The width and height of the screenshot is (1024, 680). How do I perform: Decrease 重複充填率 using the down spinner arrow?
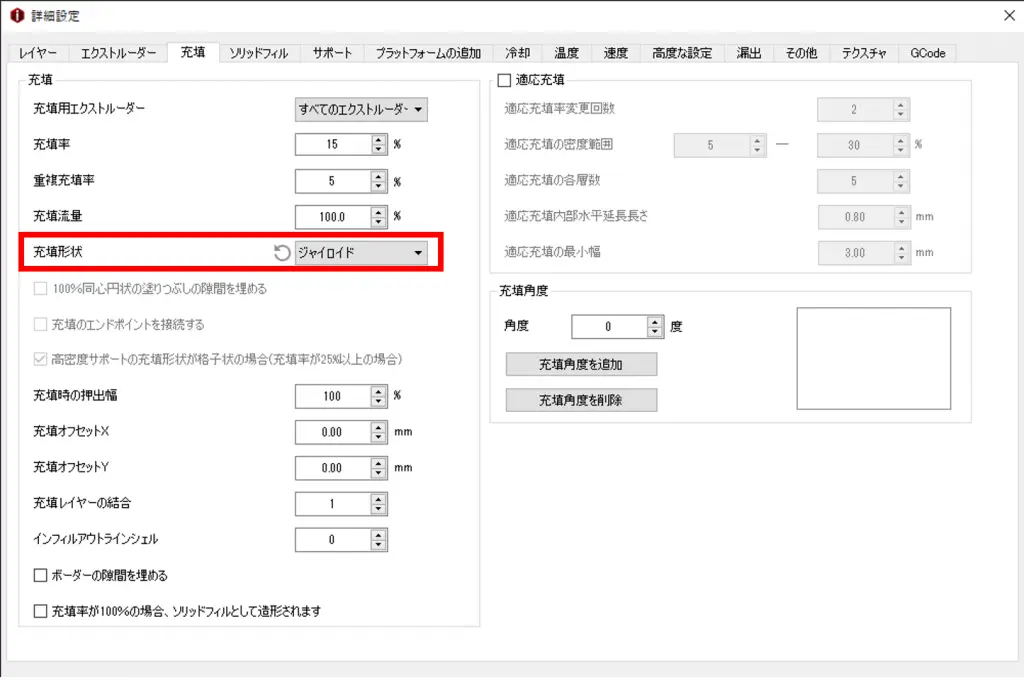378,186
